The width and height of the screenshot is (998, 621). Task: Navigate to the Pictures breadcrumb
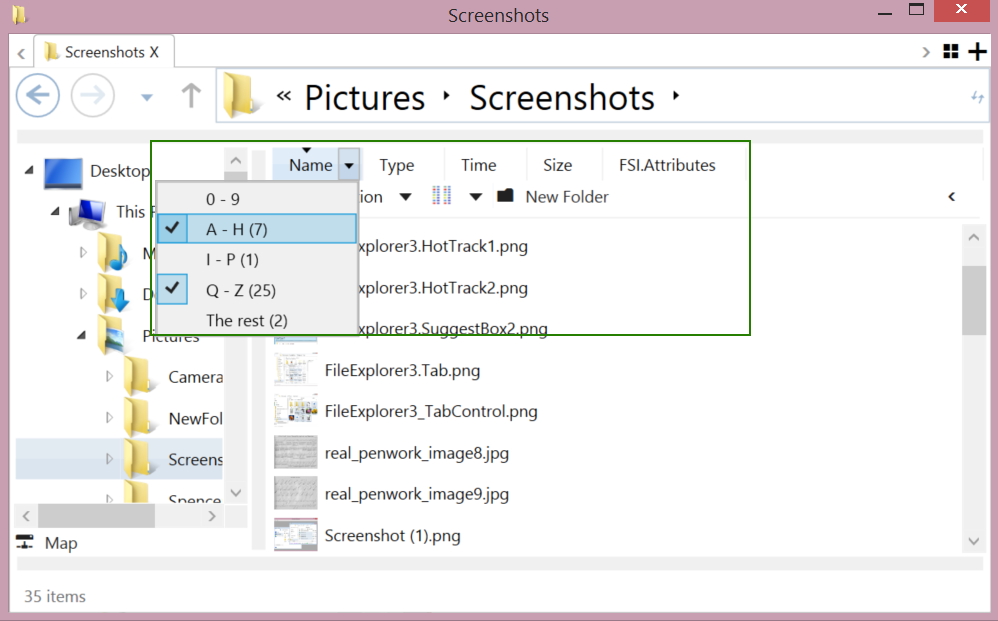click(365, 97)
